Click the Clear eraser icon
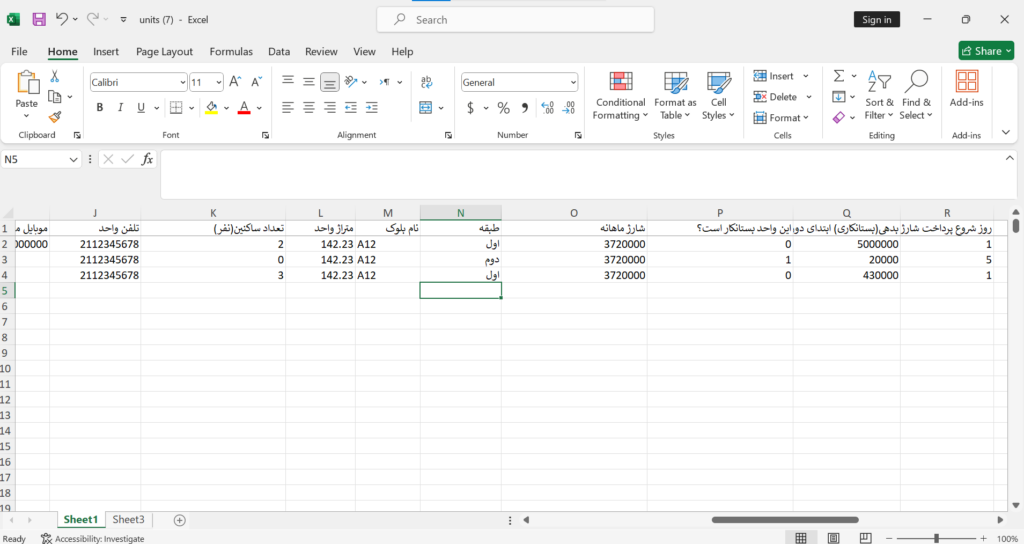 (x=839, y=117)
